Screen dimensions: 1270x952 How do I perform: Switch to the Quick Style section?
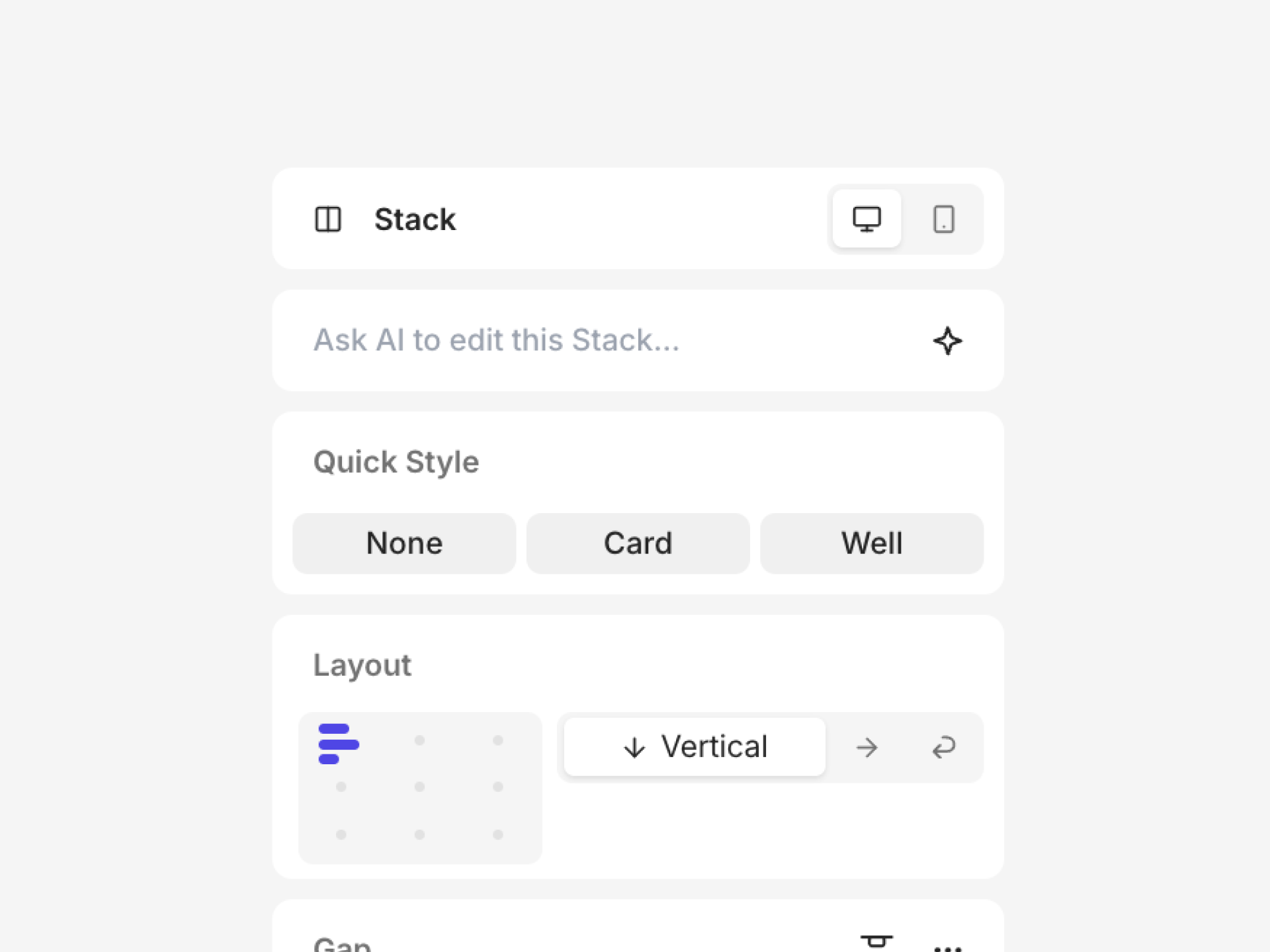tap(396, 461)
